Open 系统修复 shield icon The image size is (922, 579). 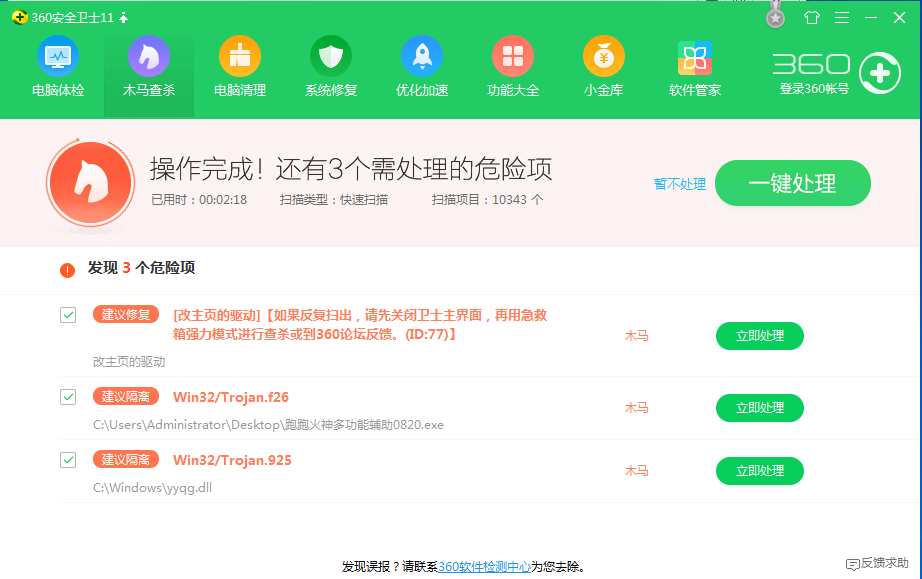[331, 56]
